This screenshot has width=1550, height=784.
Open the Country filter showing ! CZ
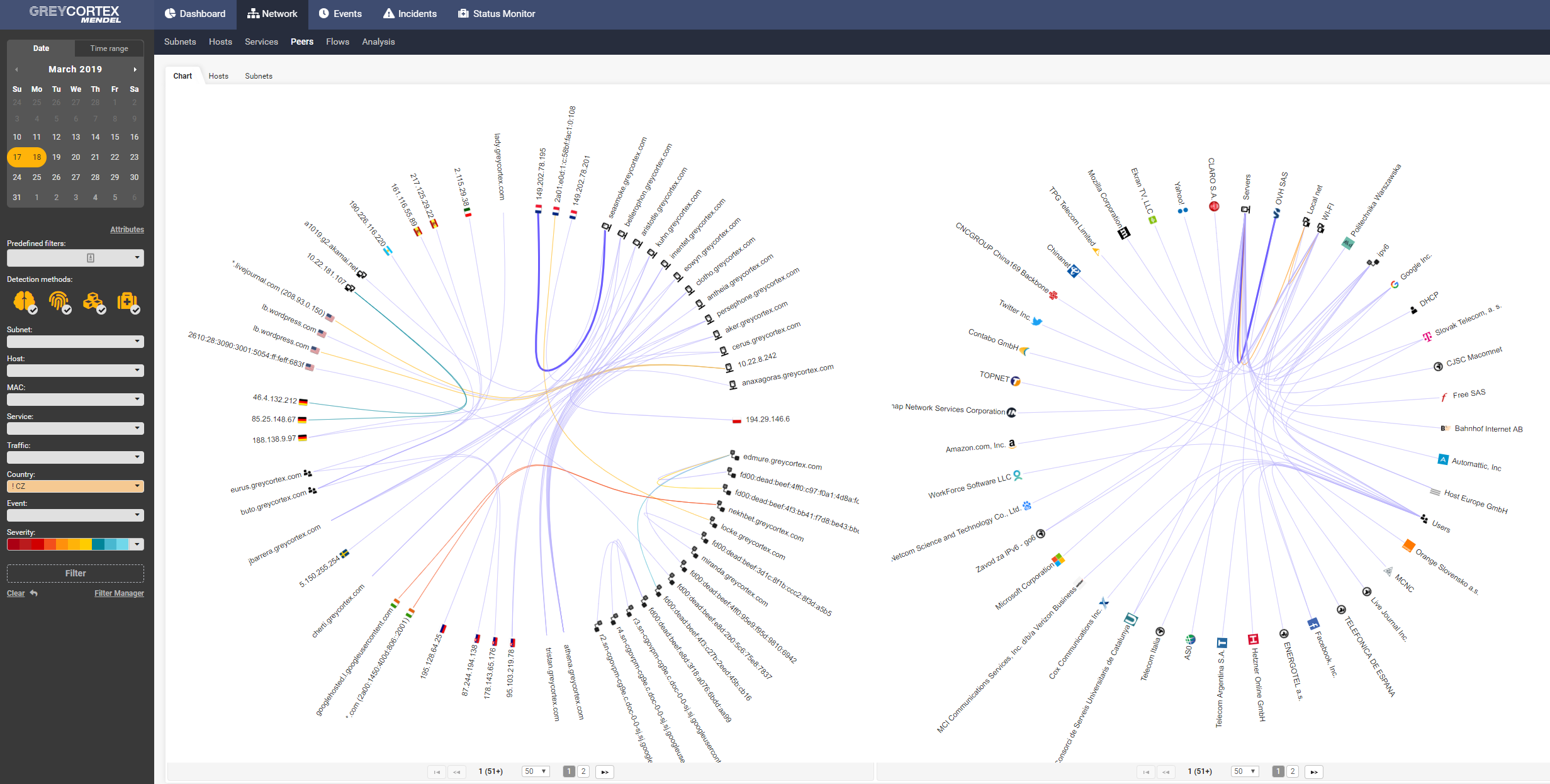click(76, 486)
